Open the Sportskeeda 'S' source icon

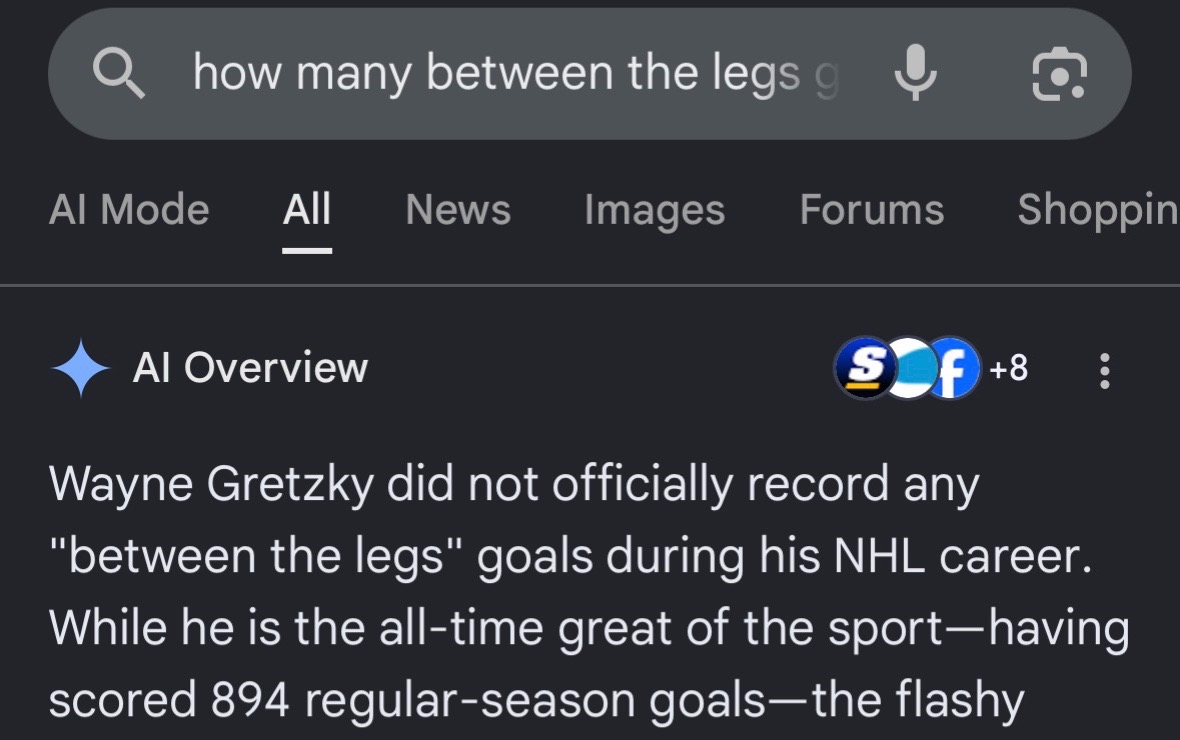865,367
